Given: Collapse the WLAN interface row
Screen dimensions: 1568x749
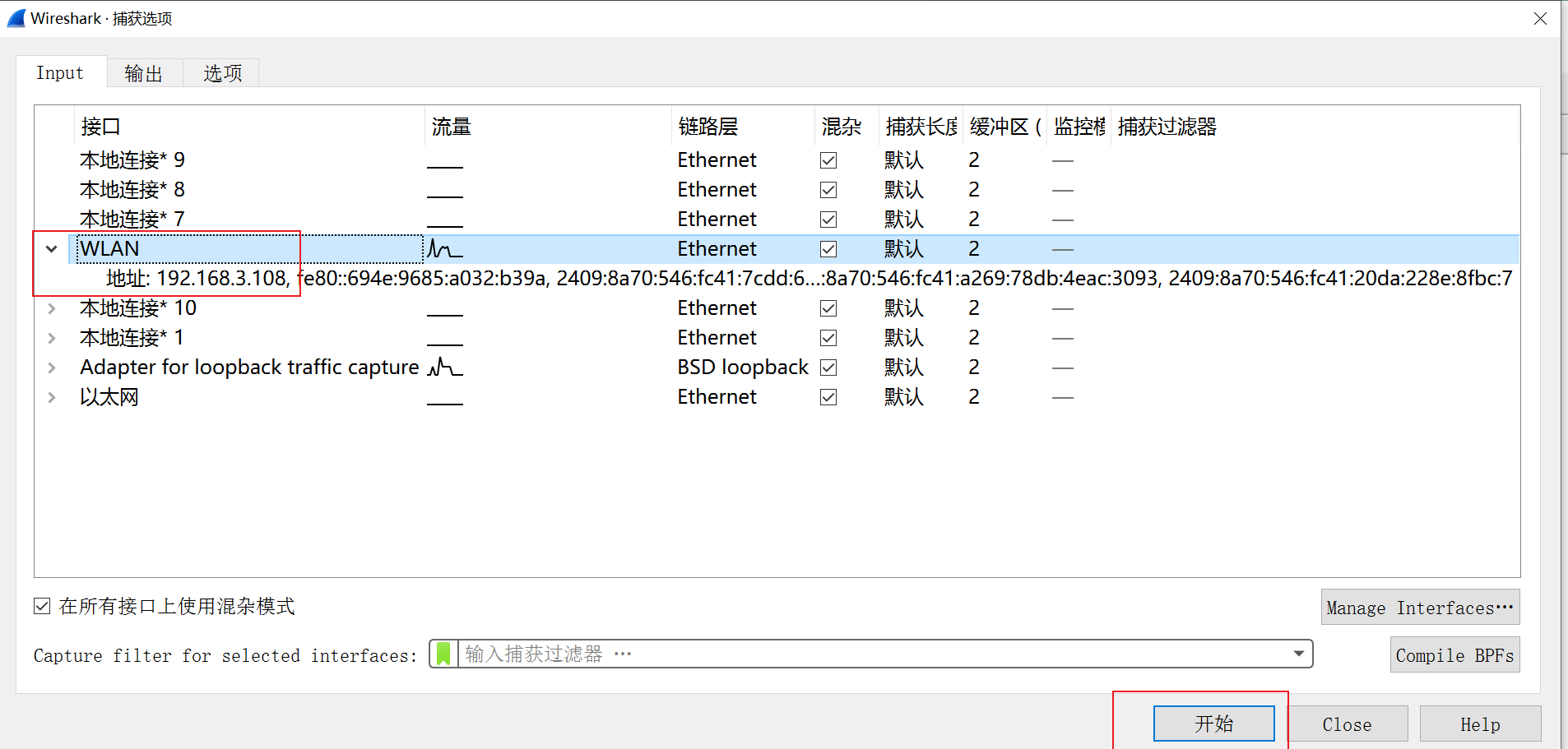Looking at the screenshot, I should coord(52,249).
